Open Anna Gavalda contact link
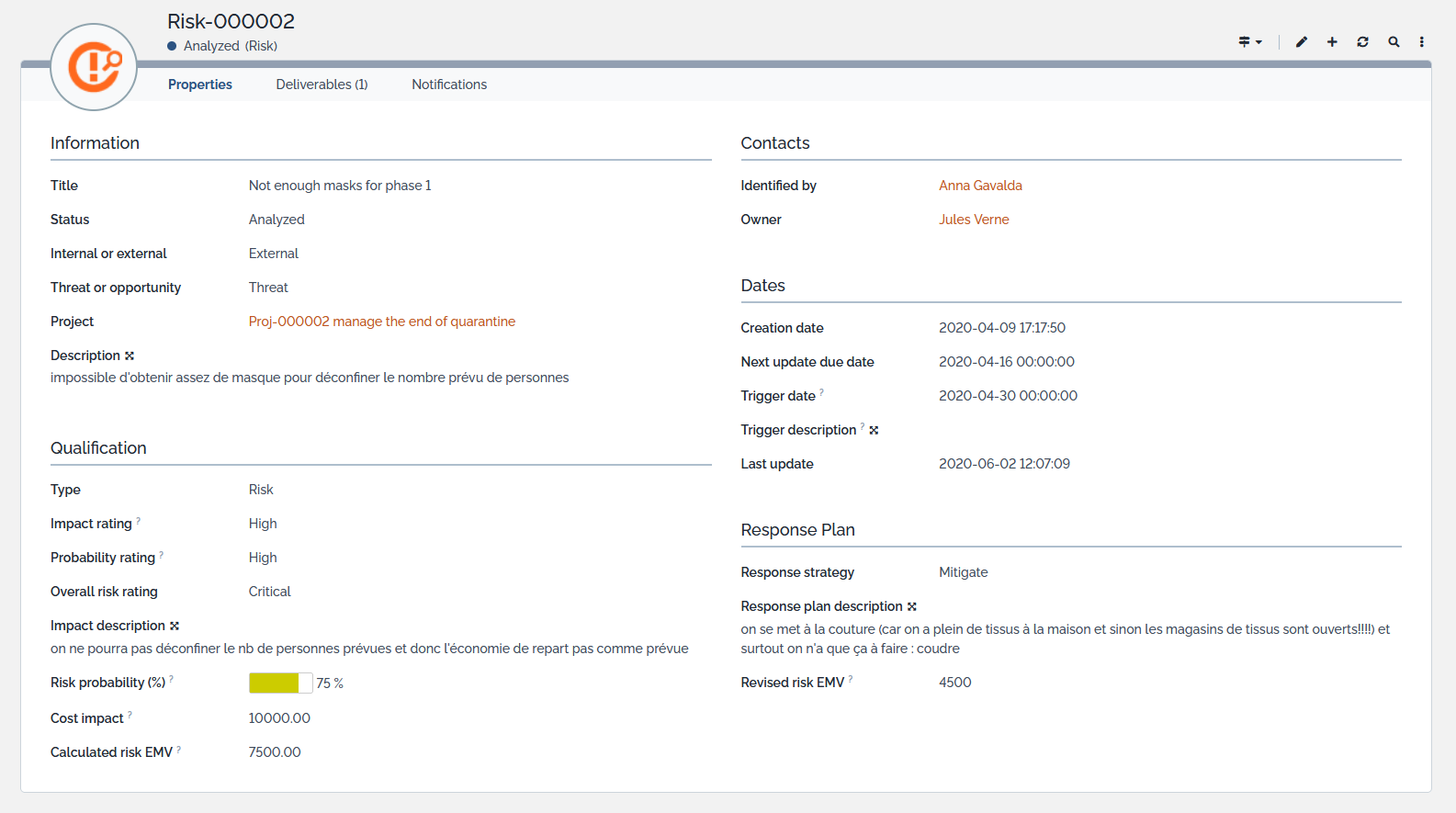This screenshot has width=1456, height=813. click(980, 186)
